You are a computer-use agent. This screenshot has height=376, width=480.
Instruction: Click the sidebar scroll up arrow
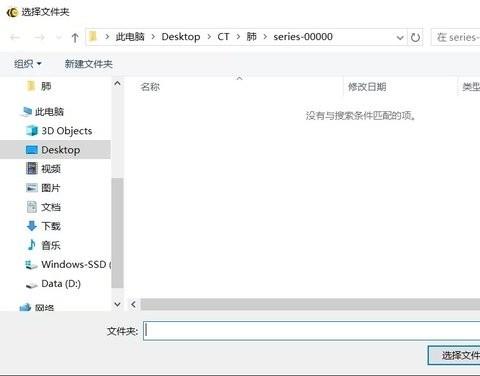[x=117, y=83]
